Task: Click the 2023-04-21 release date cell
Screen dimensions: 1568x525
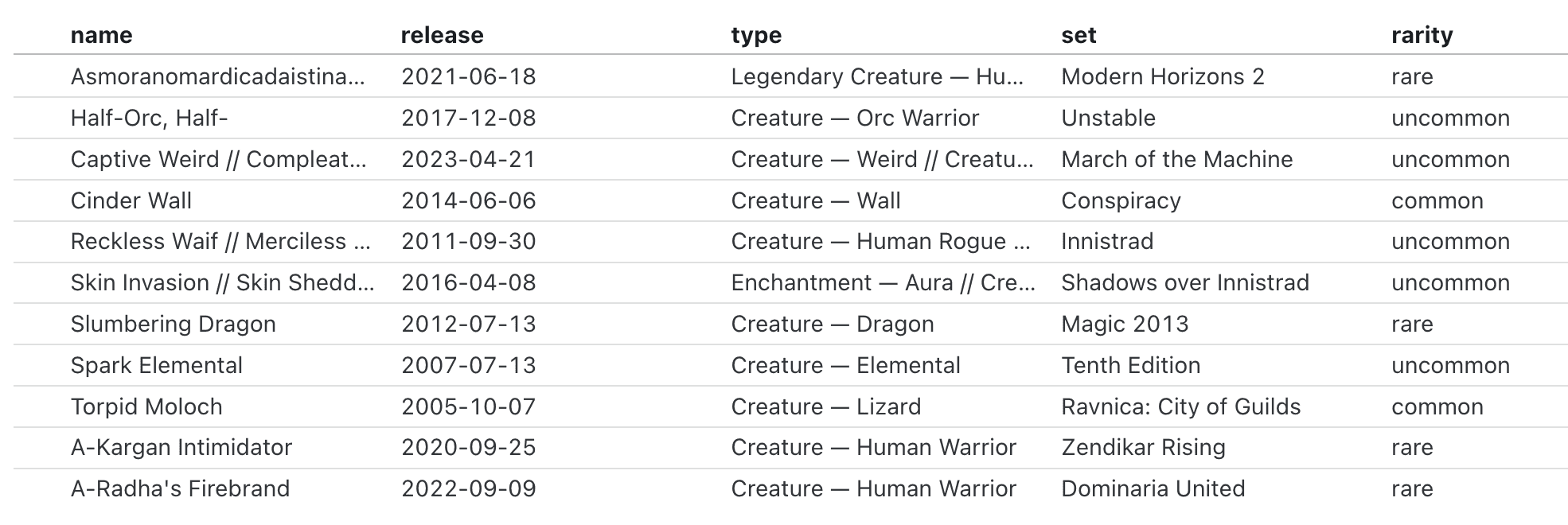Action: click(x=468, y=159)
